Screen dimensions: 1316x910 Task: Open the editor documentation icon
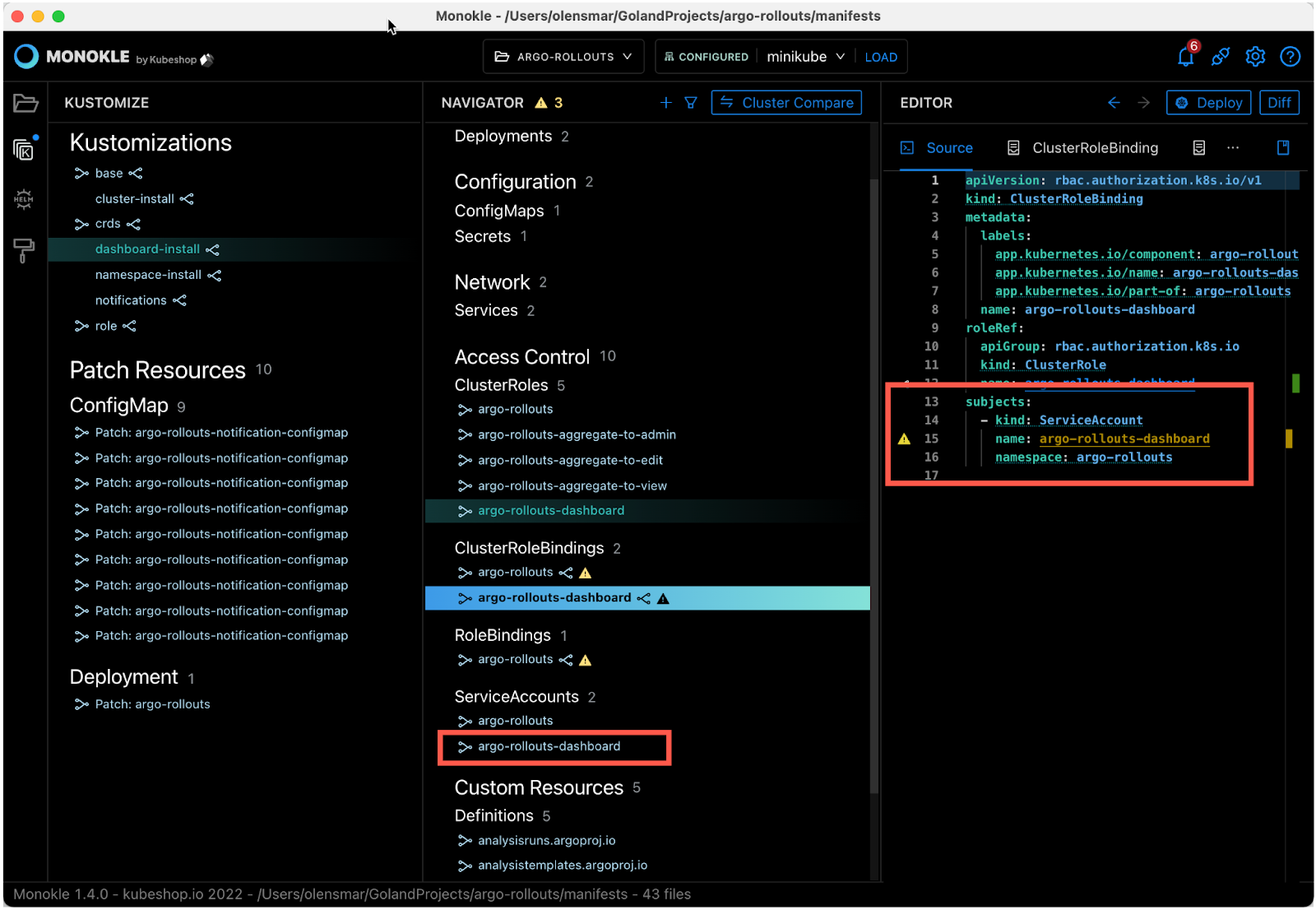click(1283, 148)
